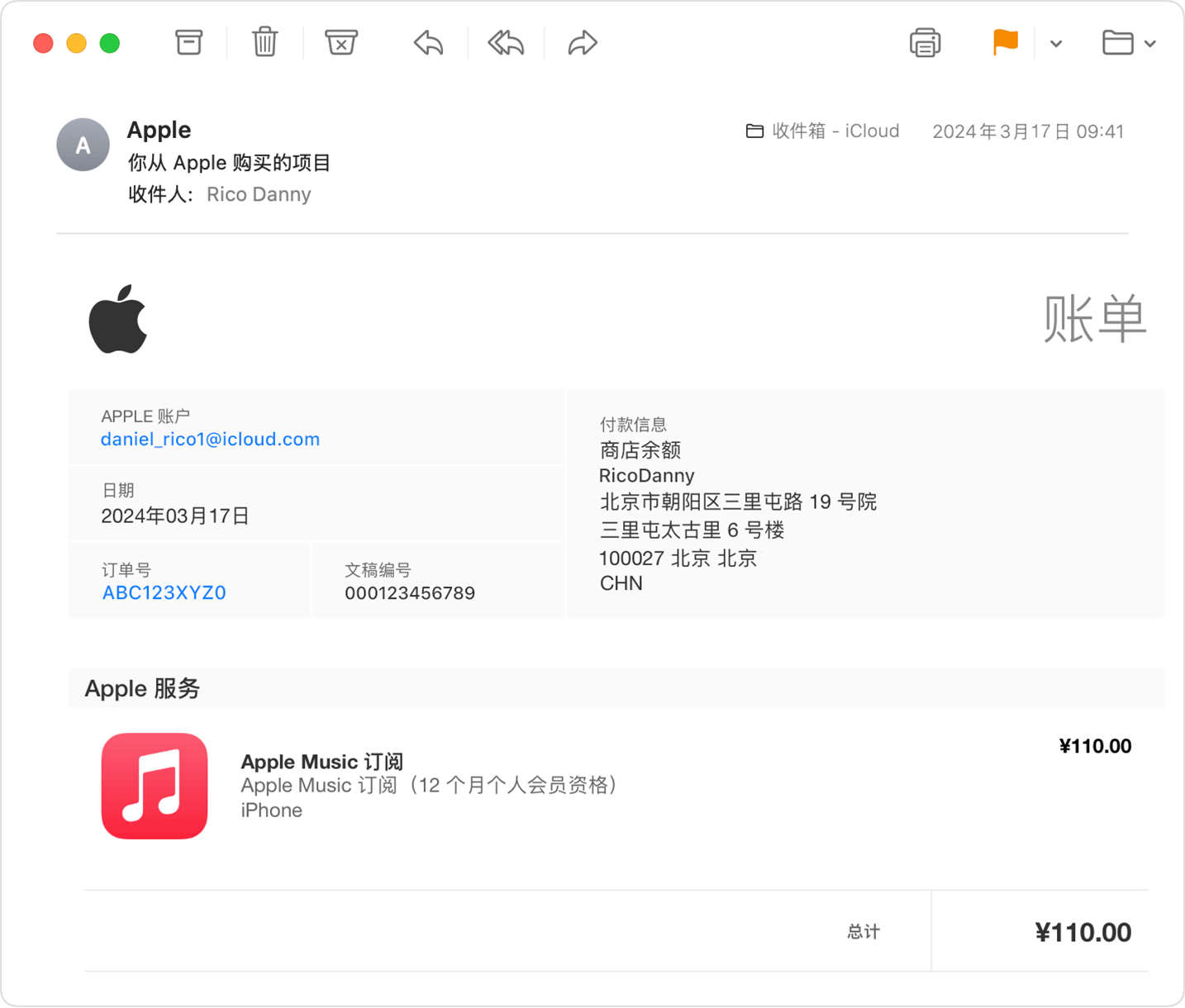
Task: Click the mailbox folder icon beside 收件箱
Action: (754, 131)
